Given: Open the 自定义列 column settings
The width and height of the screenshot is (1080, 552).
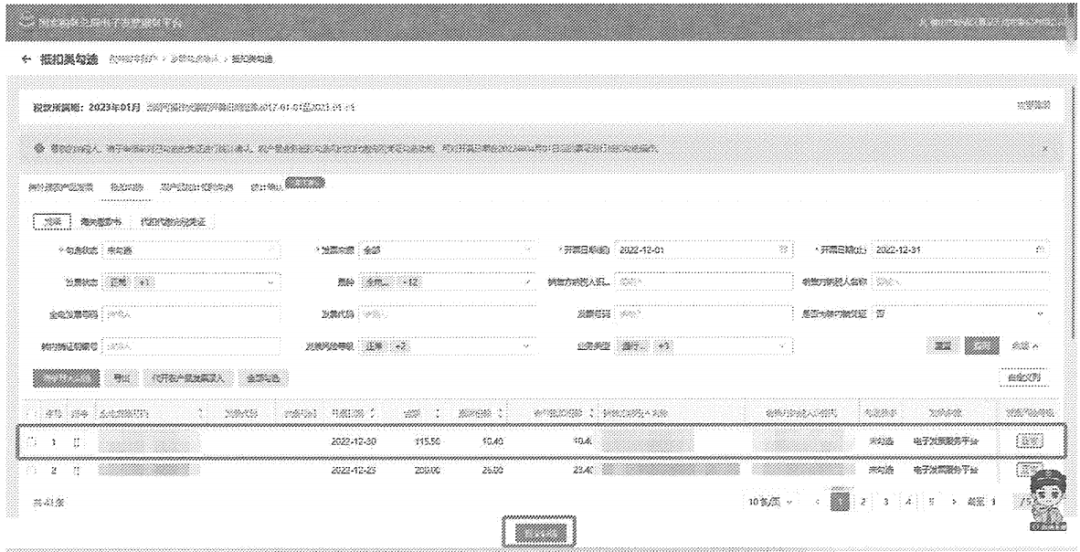Looking at the screenshot, I should tap(1024, 377).
